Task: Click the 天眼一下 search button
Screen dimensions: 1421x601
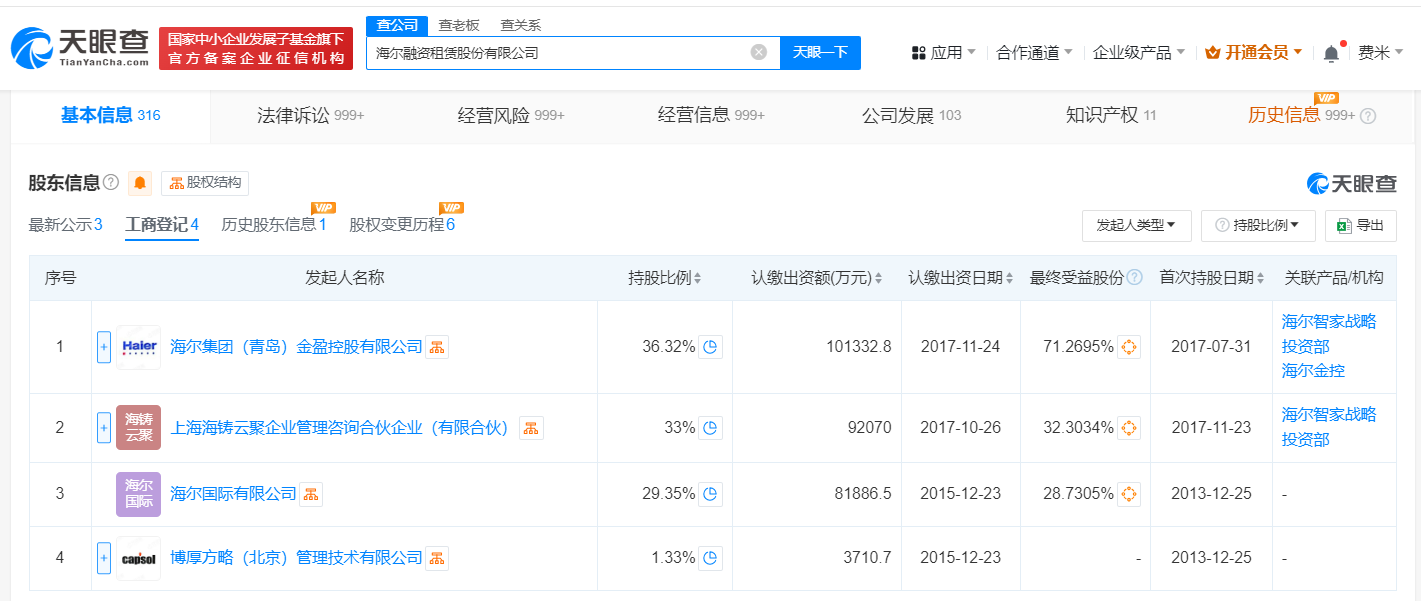Action: pos(820,52)
